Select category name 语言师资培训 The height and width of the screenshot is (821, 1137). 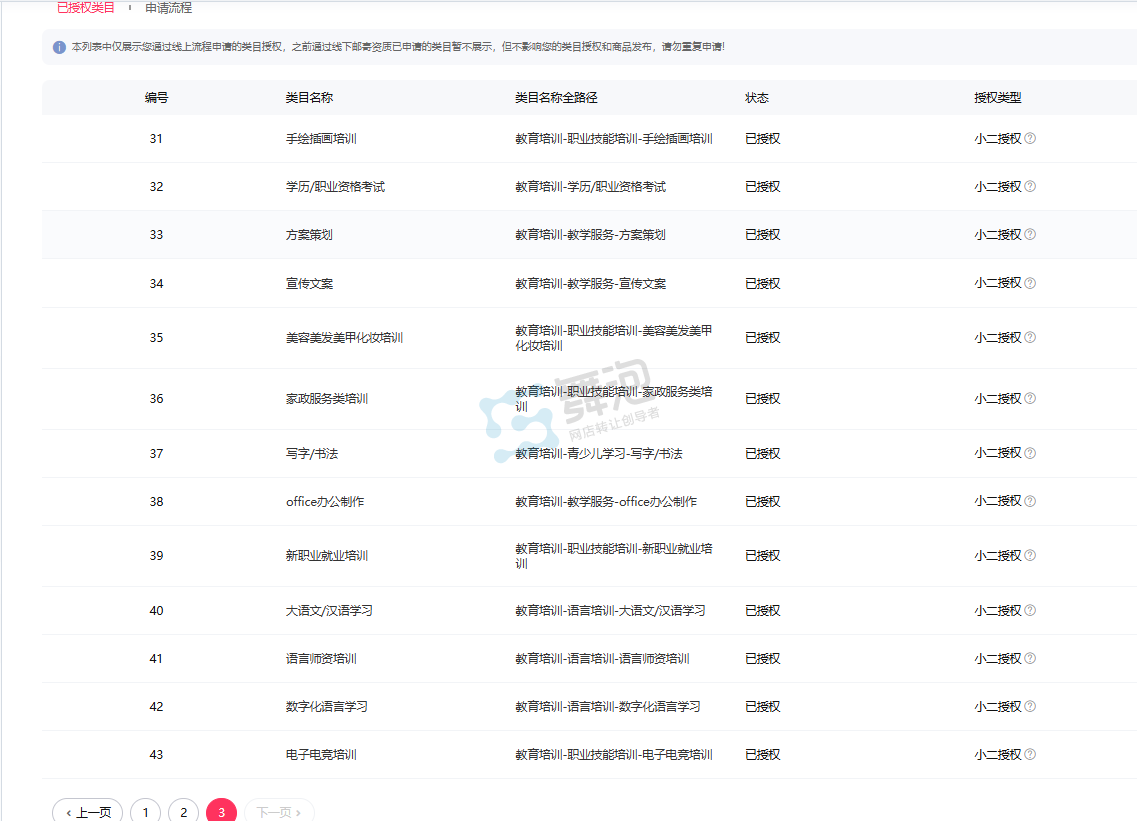(321, 659)
